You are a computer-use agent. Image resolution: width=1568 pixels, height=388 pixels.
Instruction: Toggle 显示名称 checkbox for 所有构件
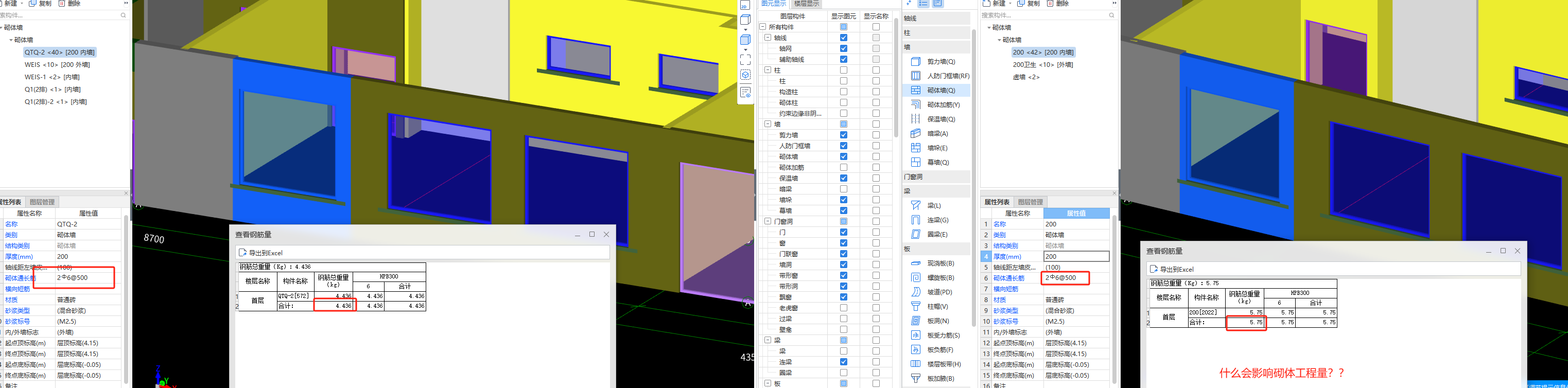[x=876, y=27]
